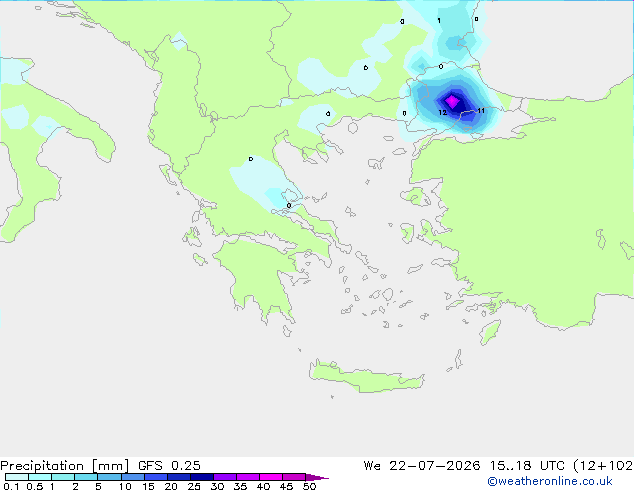Click the legend label '25'

[x=194, y=486]
